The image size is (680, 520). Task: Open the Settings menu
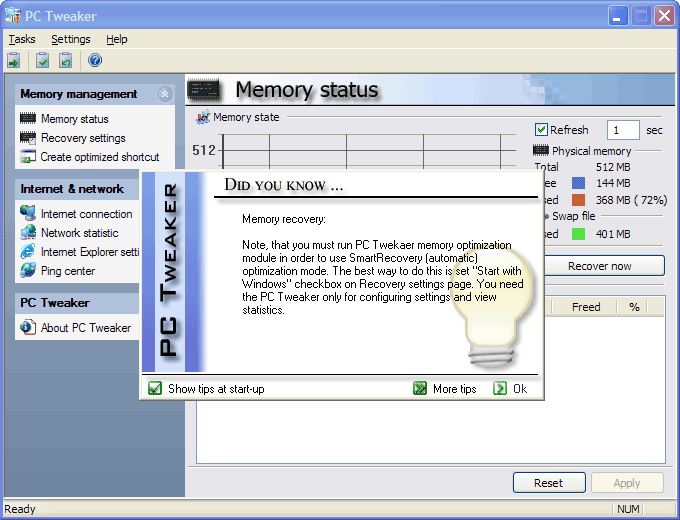pos(71,39)
